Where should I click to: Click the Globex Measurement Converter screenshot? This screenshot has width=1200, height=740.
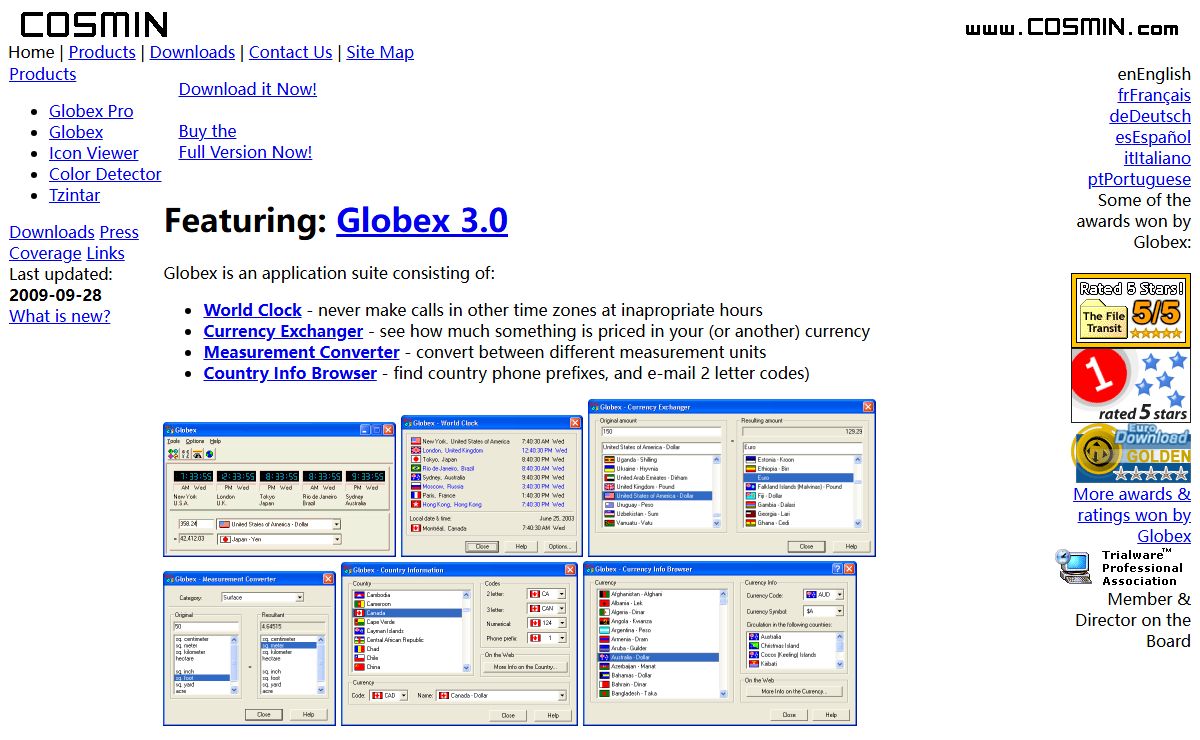[249, 648]
